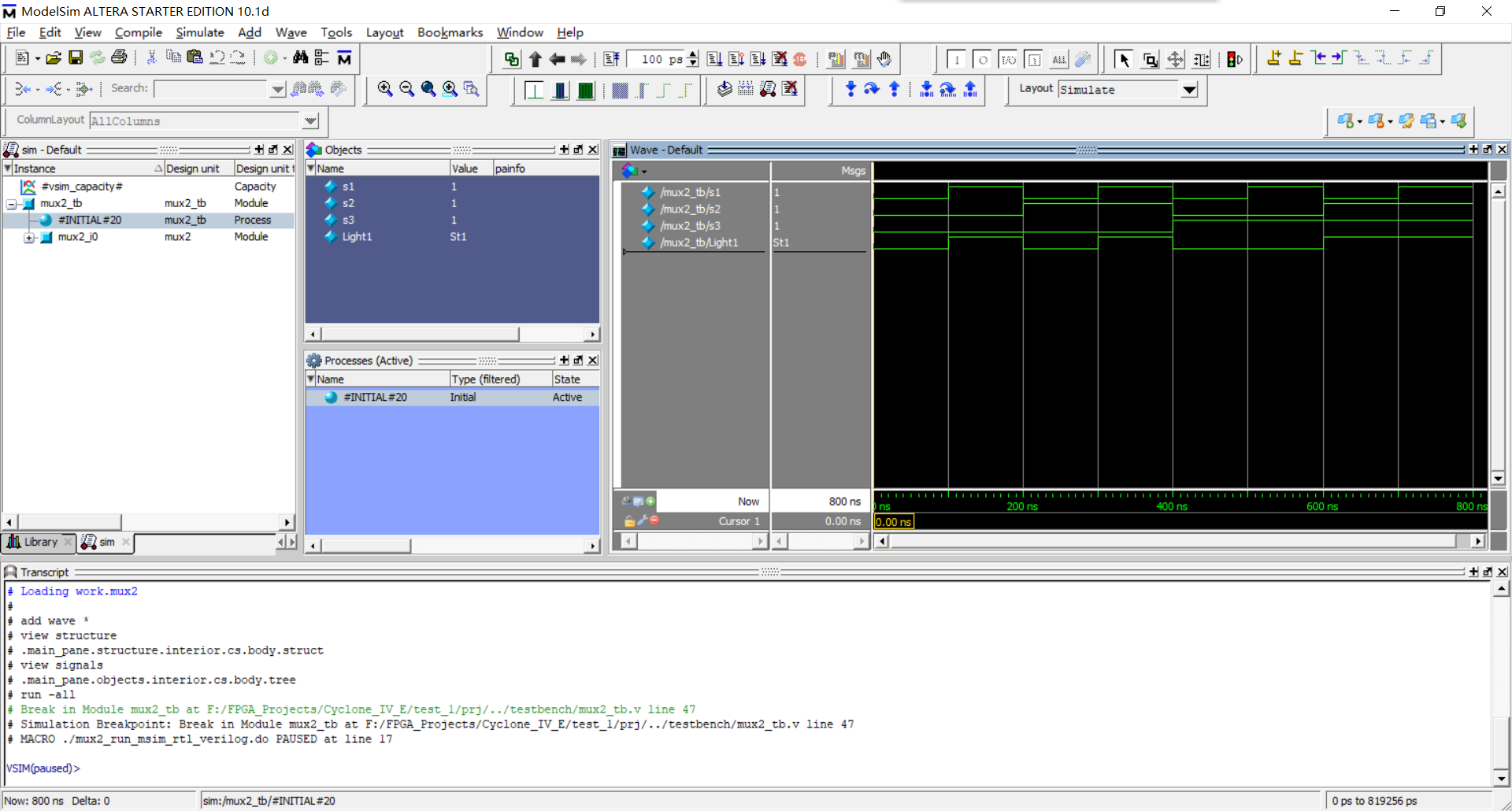The image size is (1512, 811).
Task: Click the Continue Run icon
Action: (737, 58)
